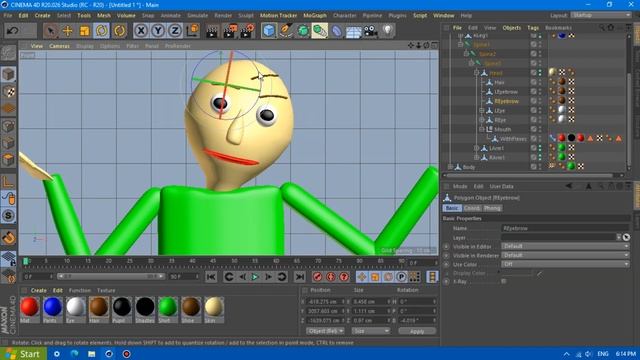Click the Record Active Objects button
This screenshot has height=360, width=640.
(x=317, y=277)
